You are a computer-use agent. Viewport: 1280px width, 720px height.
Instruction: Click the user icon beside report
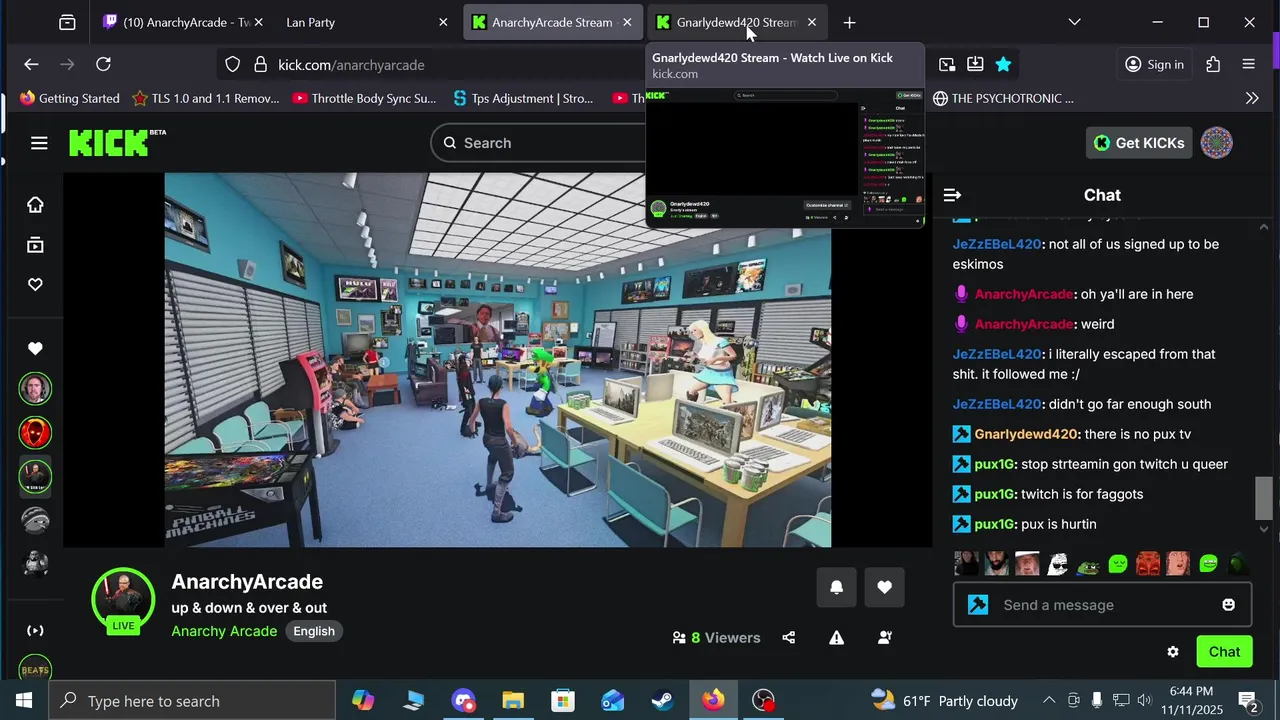[885, 638]
